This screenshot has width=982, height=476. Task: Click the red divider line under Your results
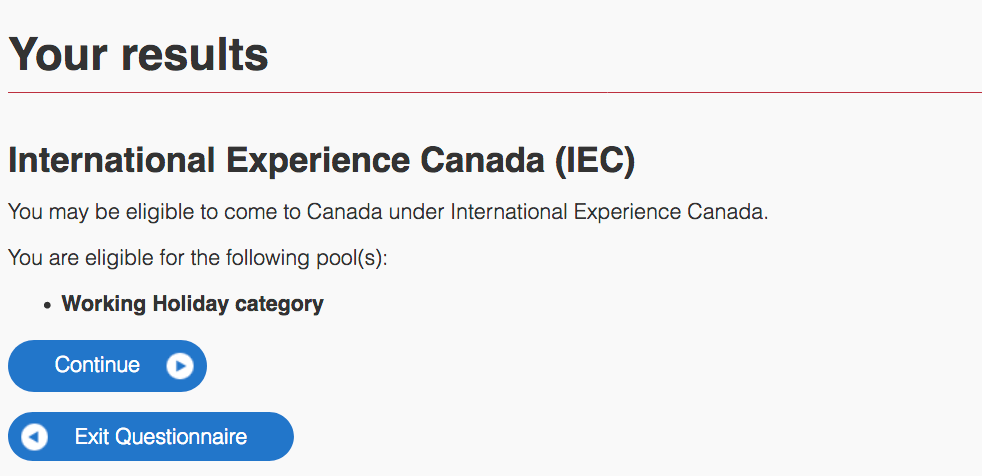[x=495, y=93]
